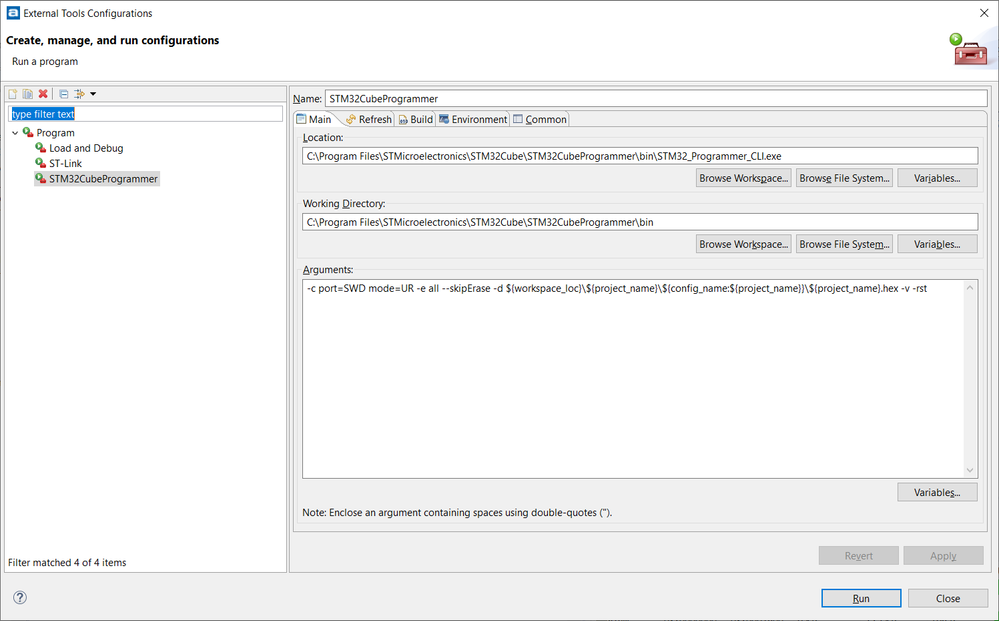
Task: Duplicate the selected launch configuration
Action: 27,94
